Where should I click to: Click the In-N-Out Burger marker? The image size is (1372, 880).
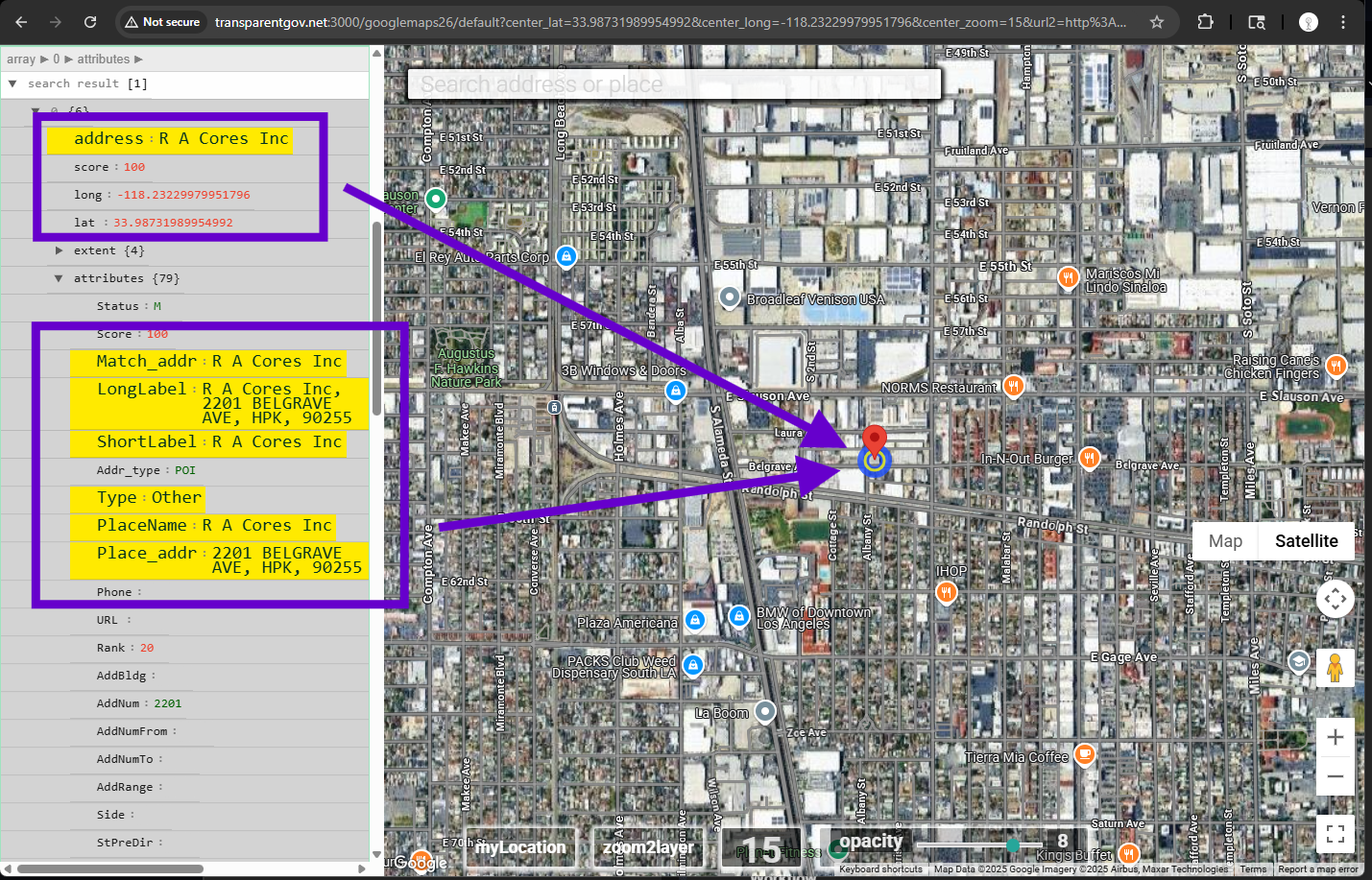(x=1089, y=458)
